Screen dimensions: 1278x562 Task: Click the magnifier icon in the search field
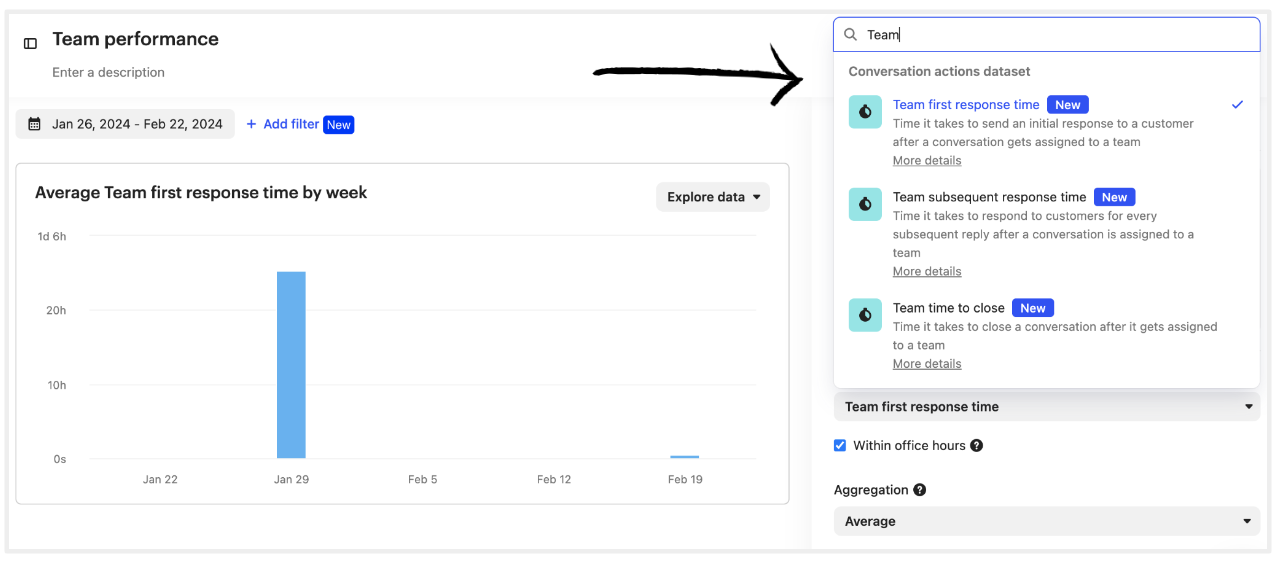point(851,34)
